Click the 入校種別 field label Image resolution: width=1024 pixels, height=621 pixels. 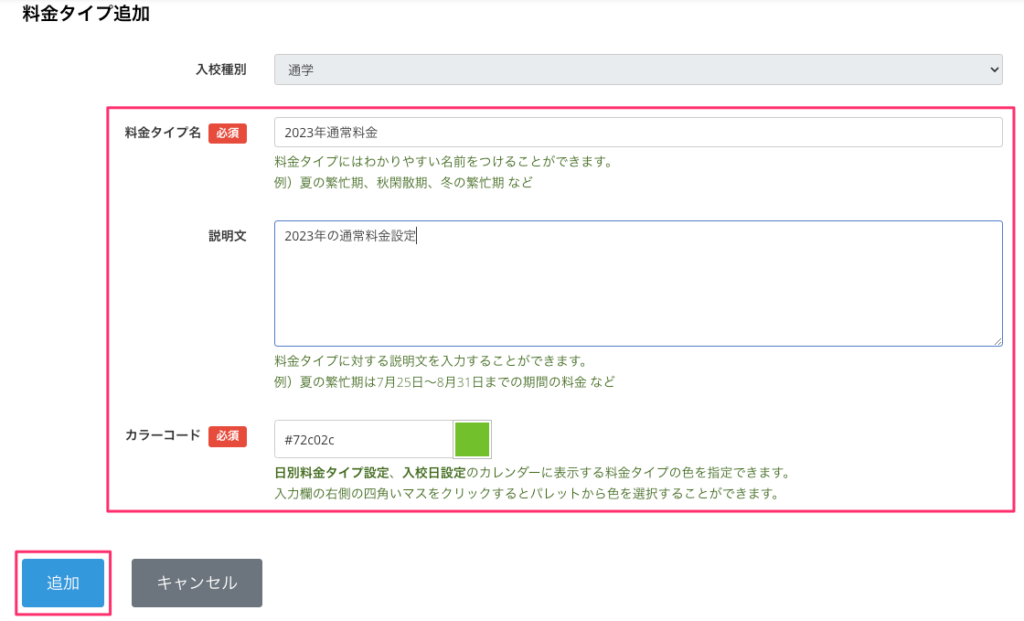(221, 69)
